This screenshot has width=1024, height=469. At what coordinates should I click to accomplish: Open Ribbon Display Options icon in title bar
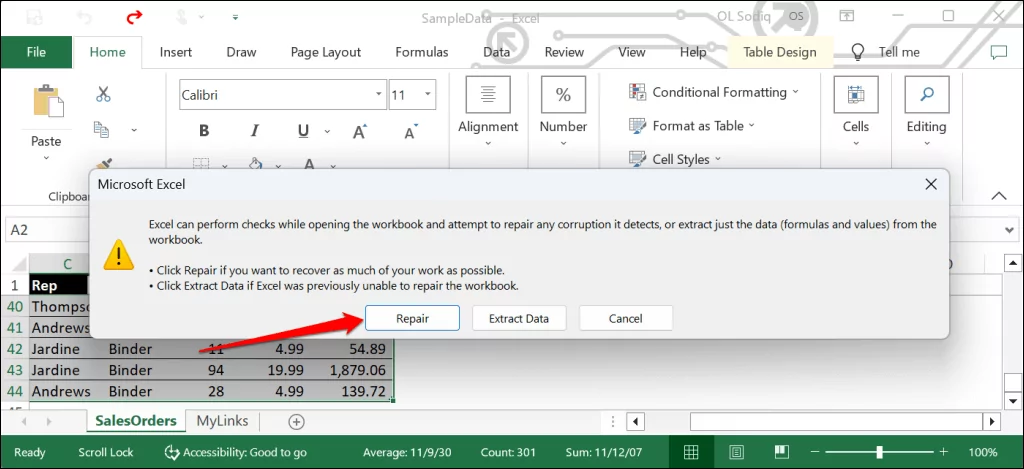coord(846,16)
